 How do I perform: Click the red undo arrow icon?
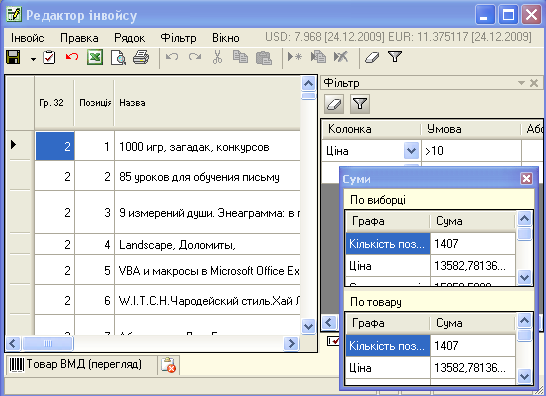coord(72,56)
